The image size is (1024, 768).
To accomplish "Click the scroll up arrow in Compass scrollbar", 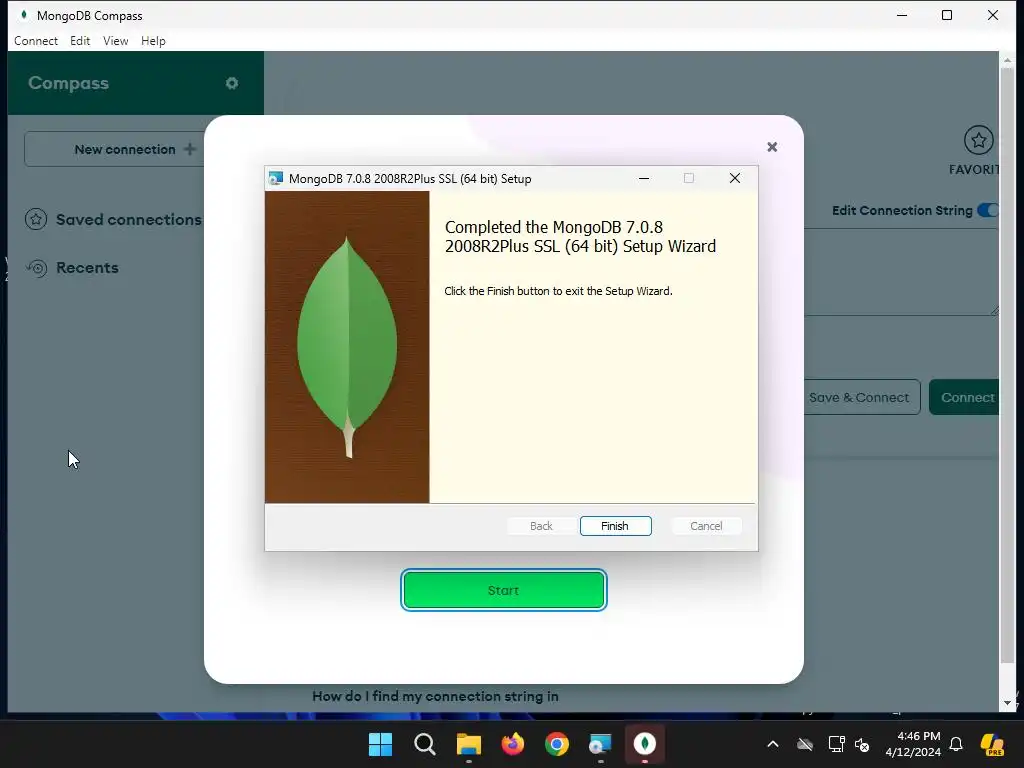I will coord(1007,60).
